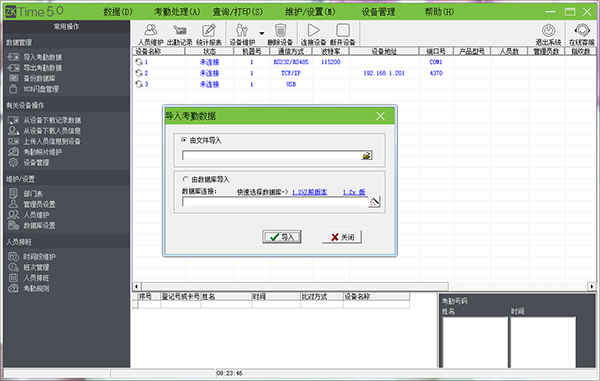Viewport: 600px width, 381px height.
Task: Click 1.2x 版 link
Action: (354, 192)
